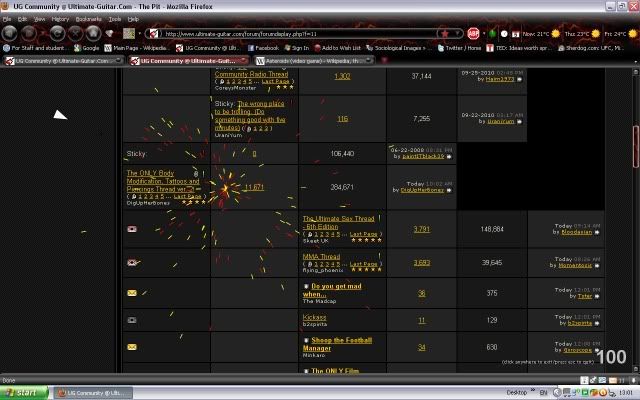Go to last post by Tater

click(x=597, y=296)
